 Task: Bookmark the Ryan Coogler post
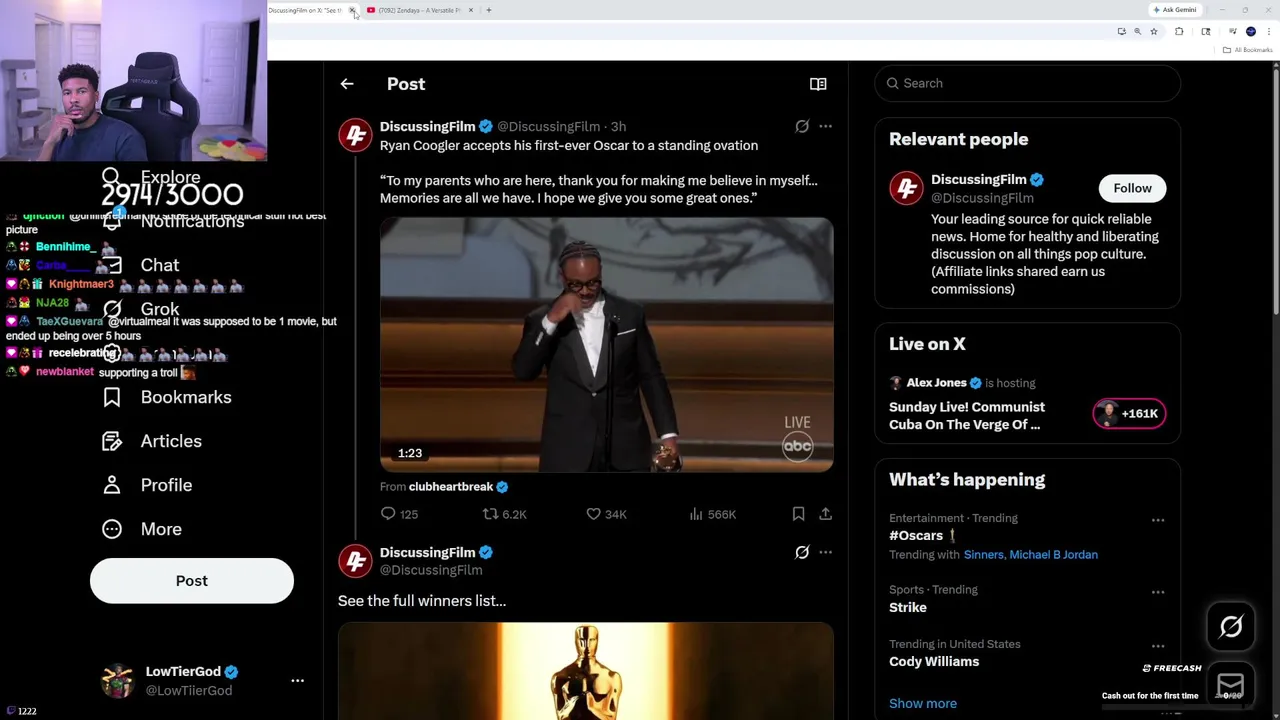[x=798, y=514]
